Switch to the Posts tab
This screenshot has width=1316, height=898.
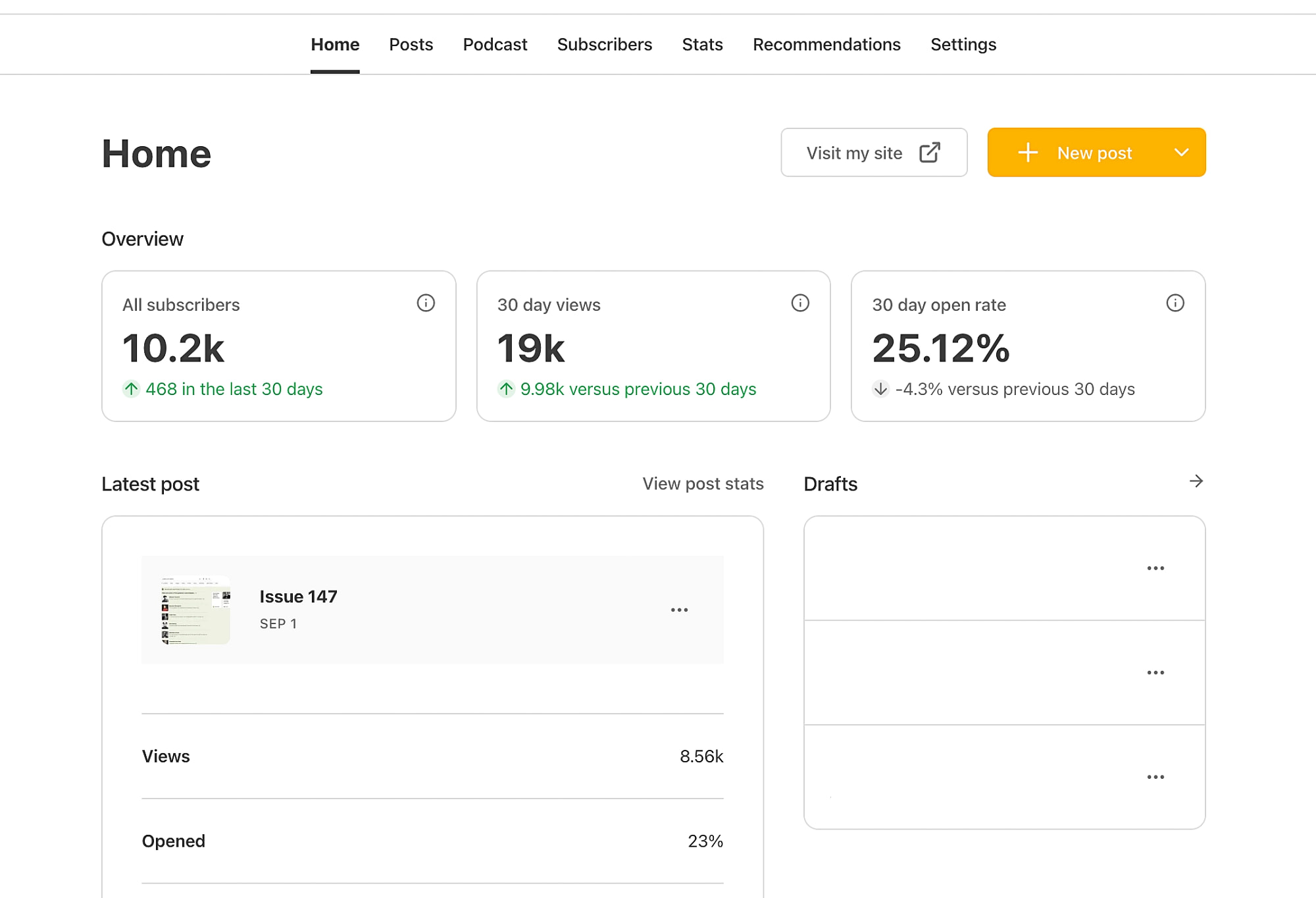pyautogui.click(x=411, y=45)
